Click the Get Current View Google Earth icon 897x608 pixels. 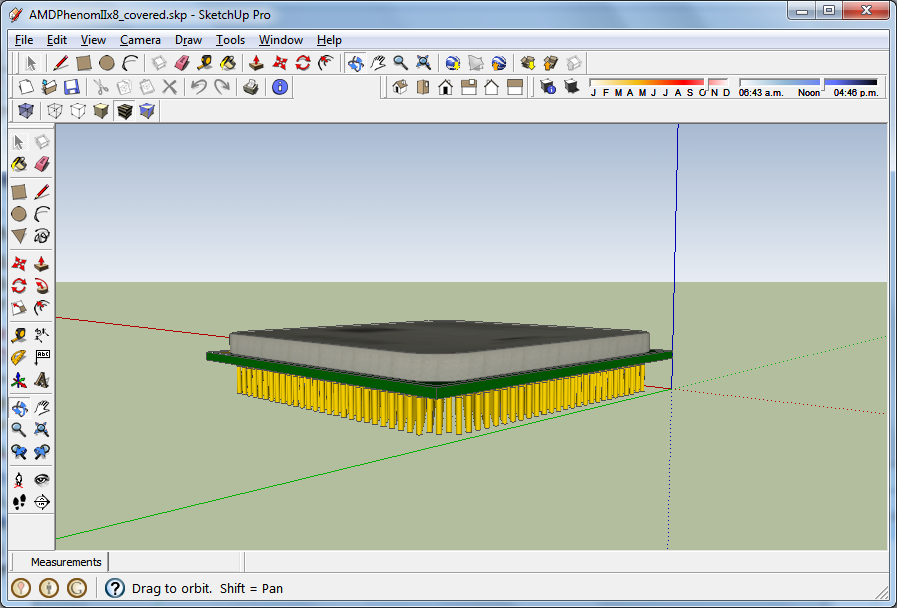pyautogui.click(x=453, y=63)
